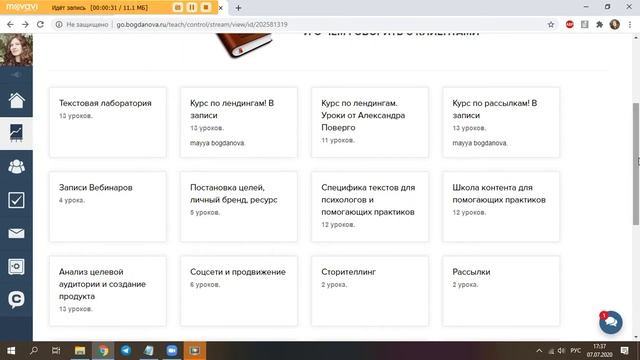Open the Рассылки course card

coord(501,291)
